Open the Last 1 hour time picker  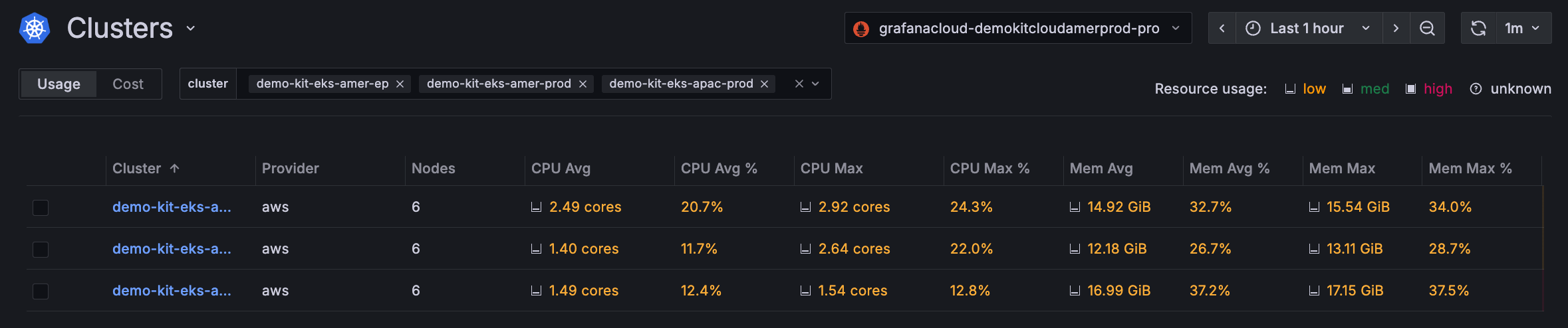coord(1307,29)
